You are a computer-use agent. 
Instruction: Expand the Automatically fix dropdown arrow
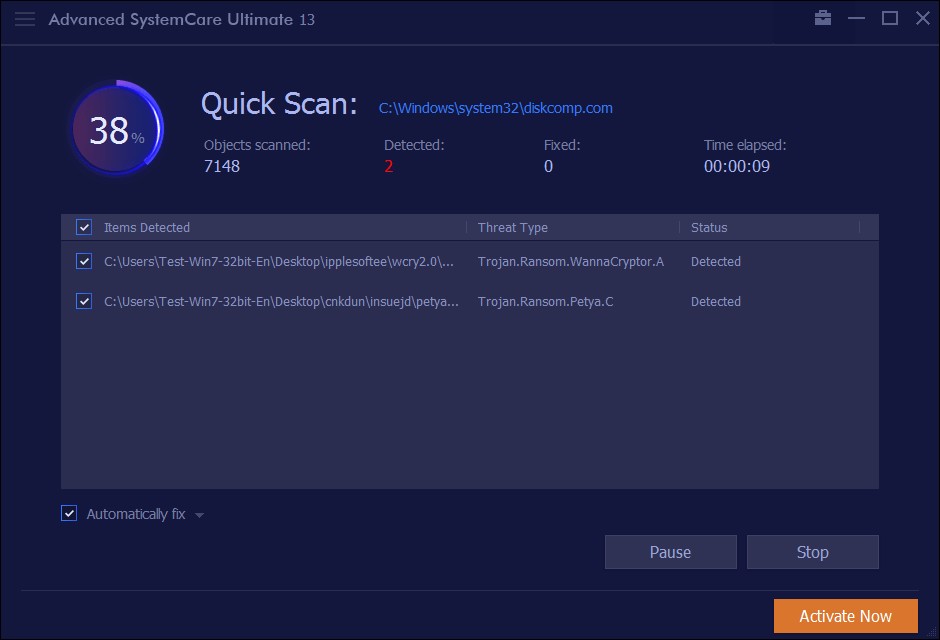tap(198, 513)
